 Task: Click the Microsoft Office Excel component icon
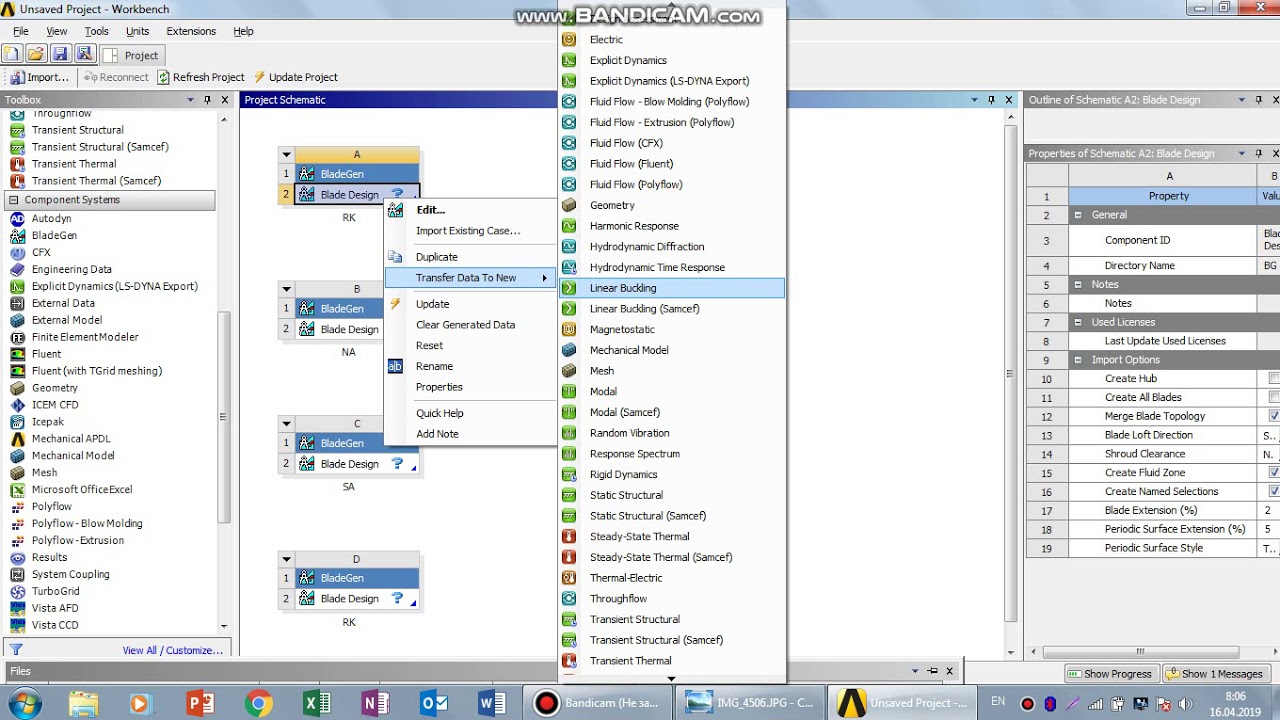(17, 490)
